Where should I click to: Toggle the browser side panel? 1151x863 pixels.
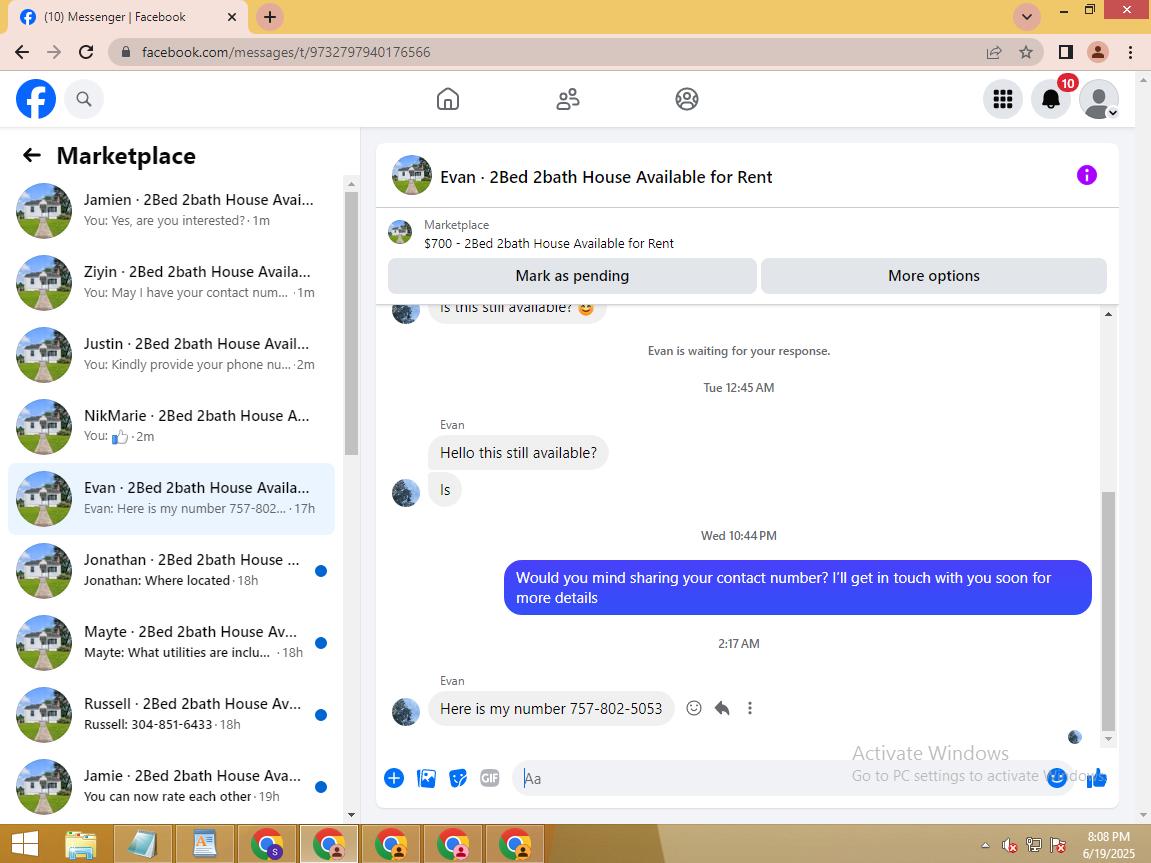[x=1065, y=52]
